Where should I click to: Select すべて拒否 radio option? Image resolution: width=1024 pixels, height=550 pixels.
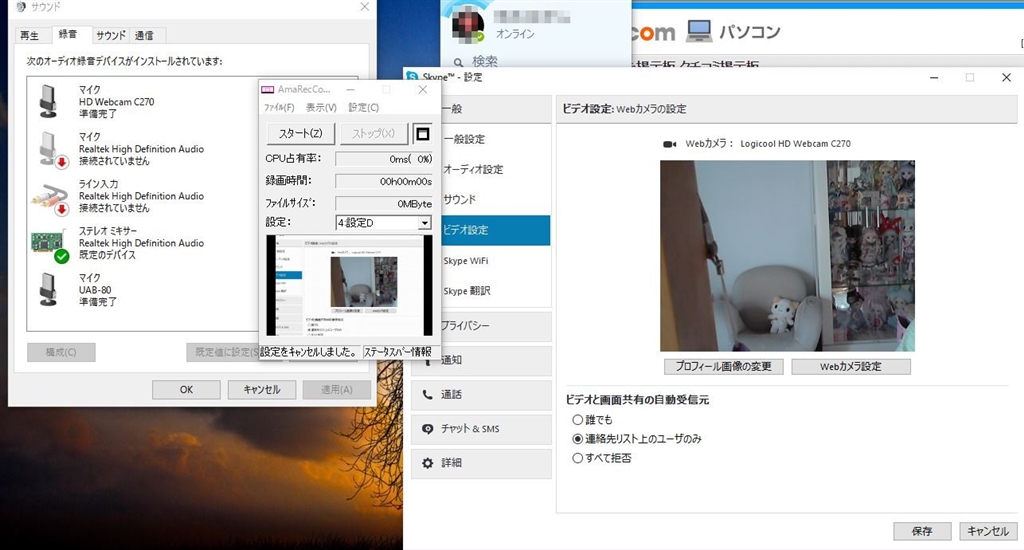click(577, 459)
